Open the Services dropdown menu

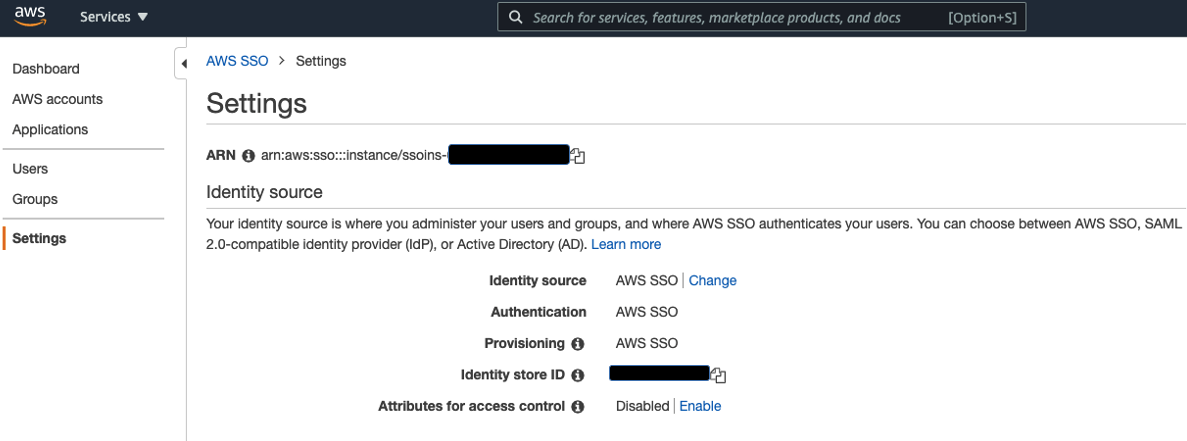[114, 17]
